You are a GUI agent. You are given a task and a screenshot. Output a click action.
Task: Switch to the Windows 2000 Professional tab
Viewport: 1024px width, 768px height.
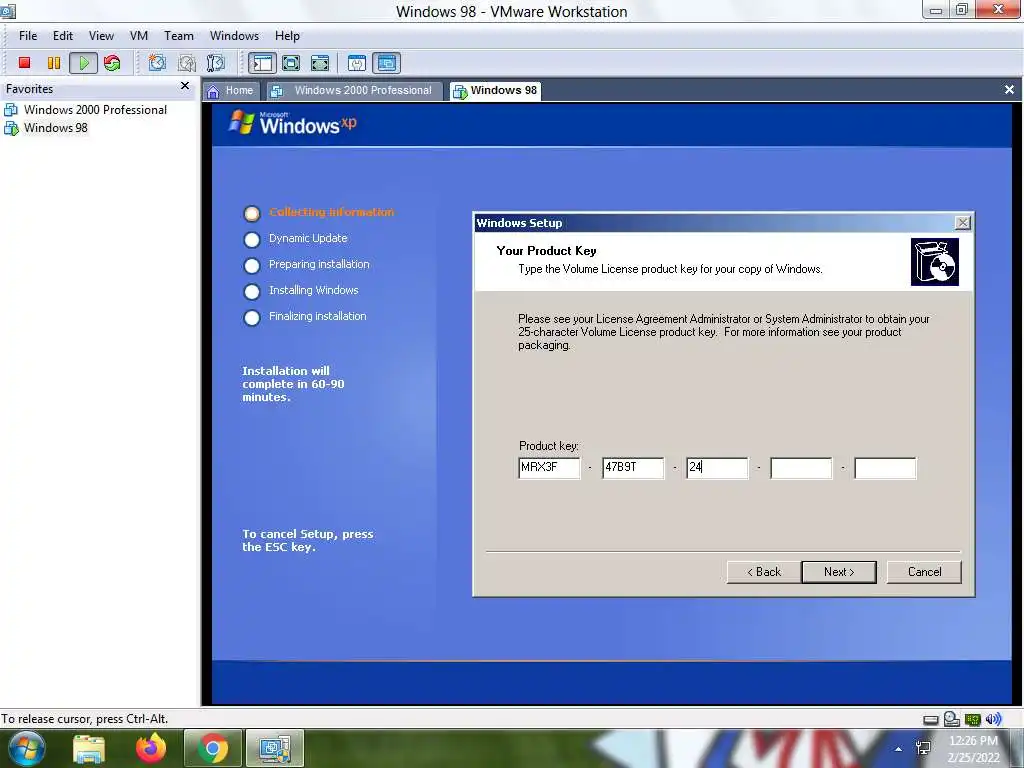[x=353, y=91]
